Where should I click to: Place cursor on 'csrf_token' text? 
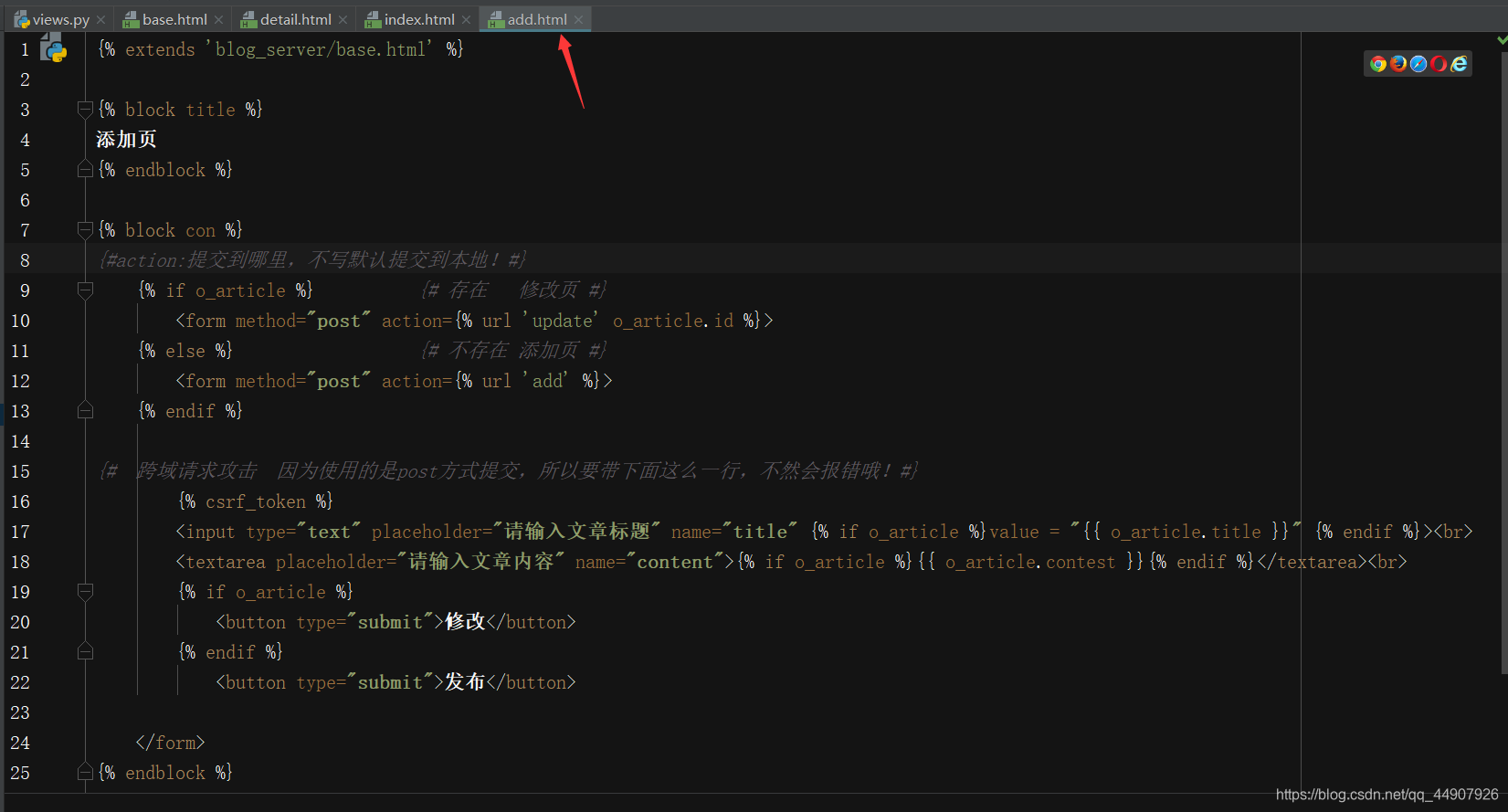coord(256,501)
